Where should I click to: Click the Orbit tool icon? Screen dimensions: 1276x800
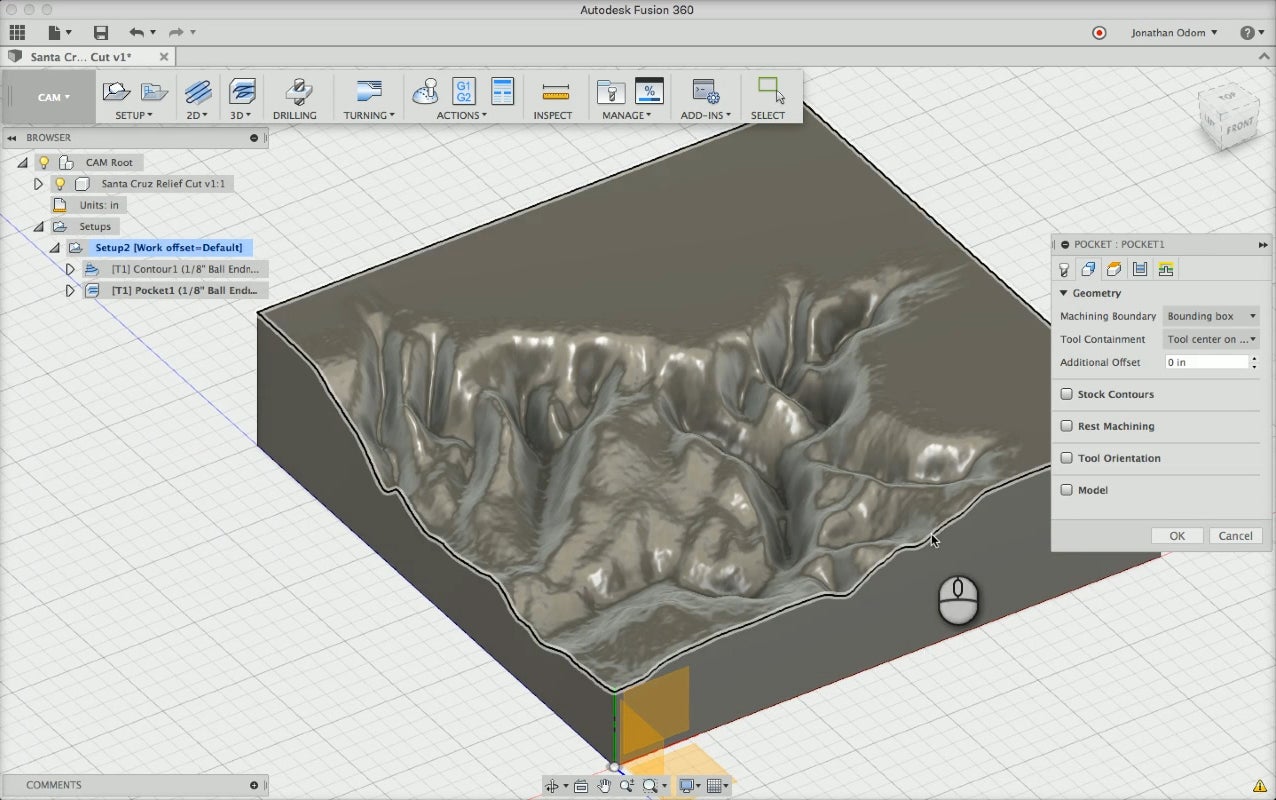pos(552,786)
